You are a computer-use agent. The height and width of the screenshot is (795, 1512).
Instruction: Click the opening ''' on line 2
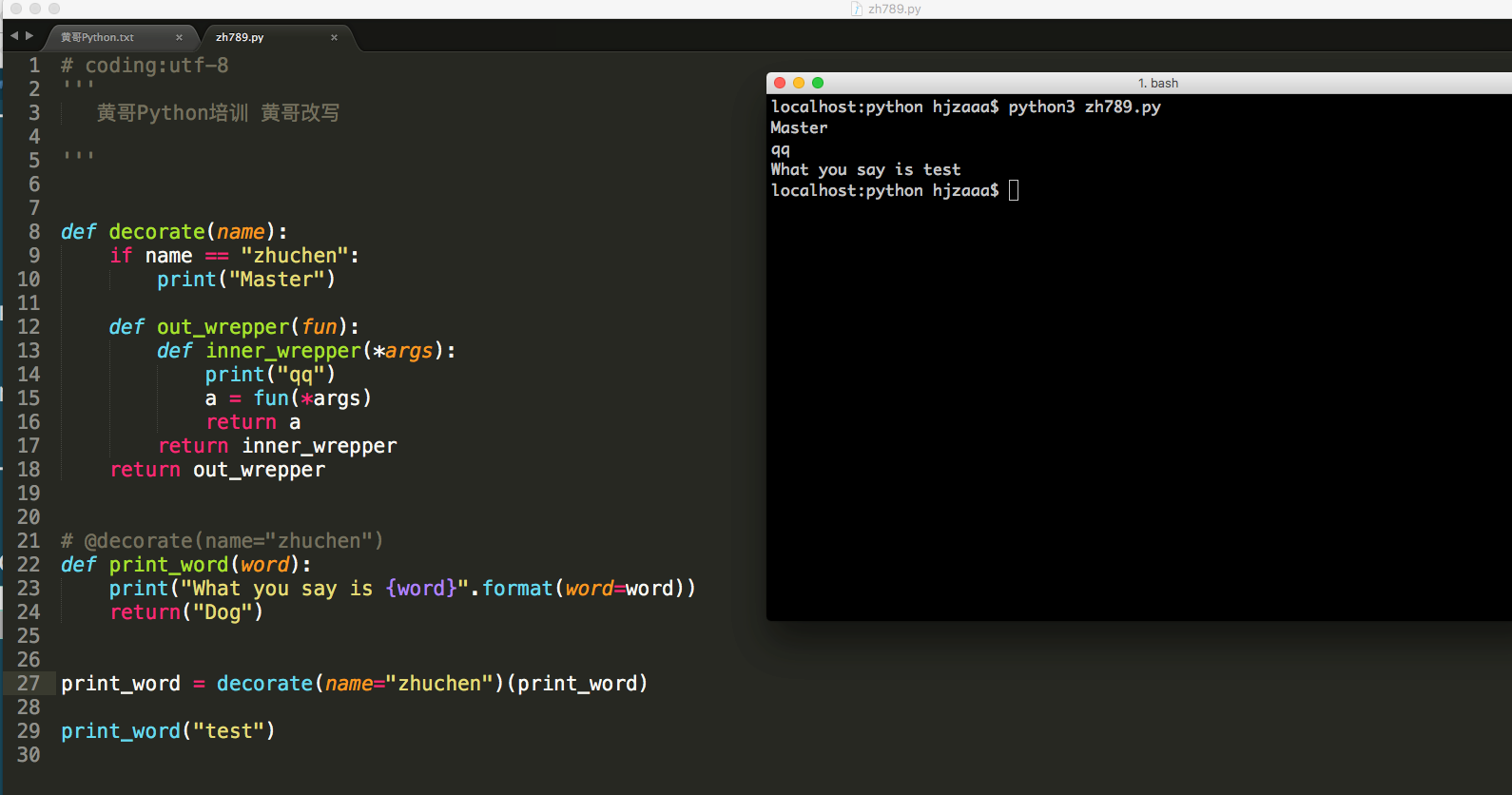click(x=78, y=85)
